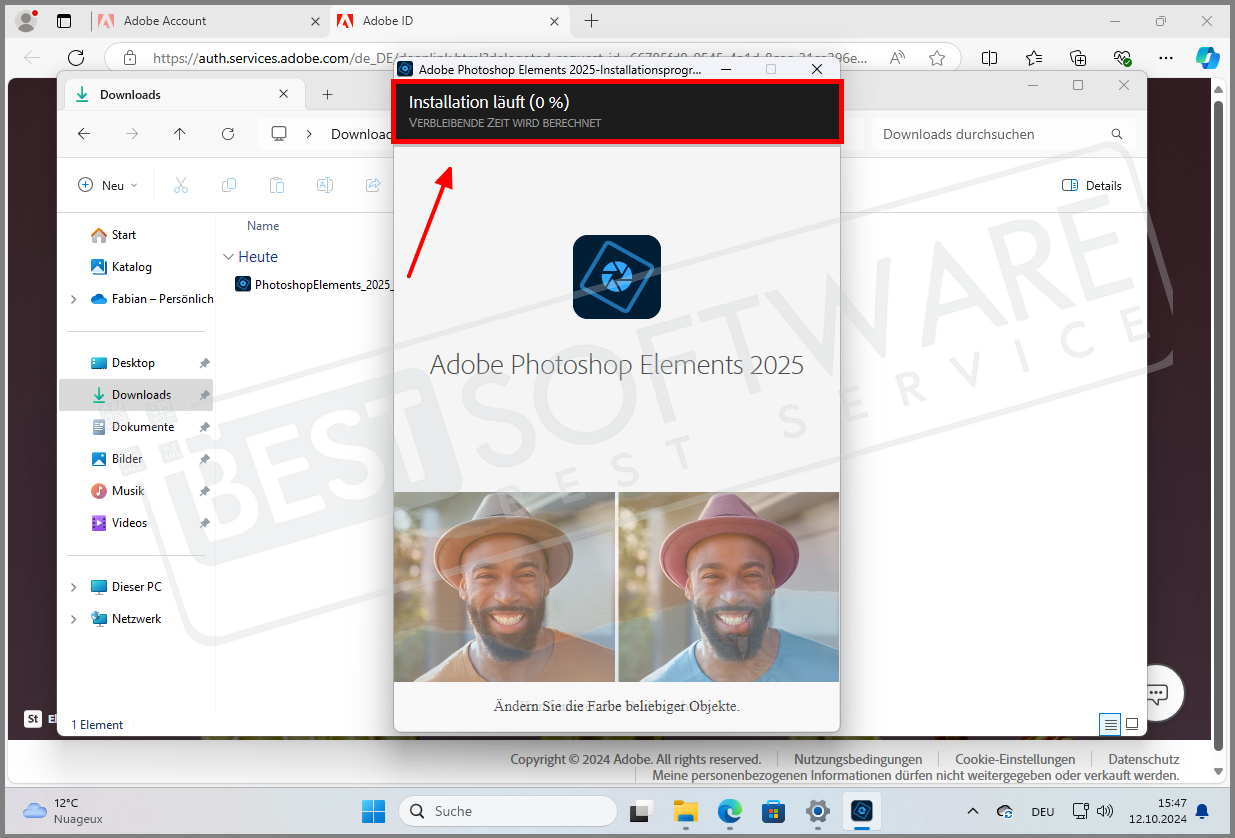Click the after-edit photo with red hat
Screen dimensions: 1235x838
pos(729,587)
